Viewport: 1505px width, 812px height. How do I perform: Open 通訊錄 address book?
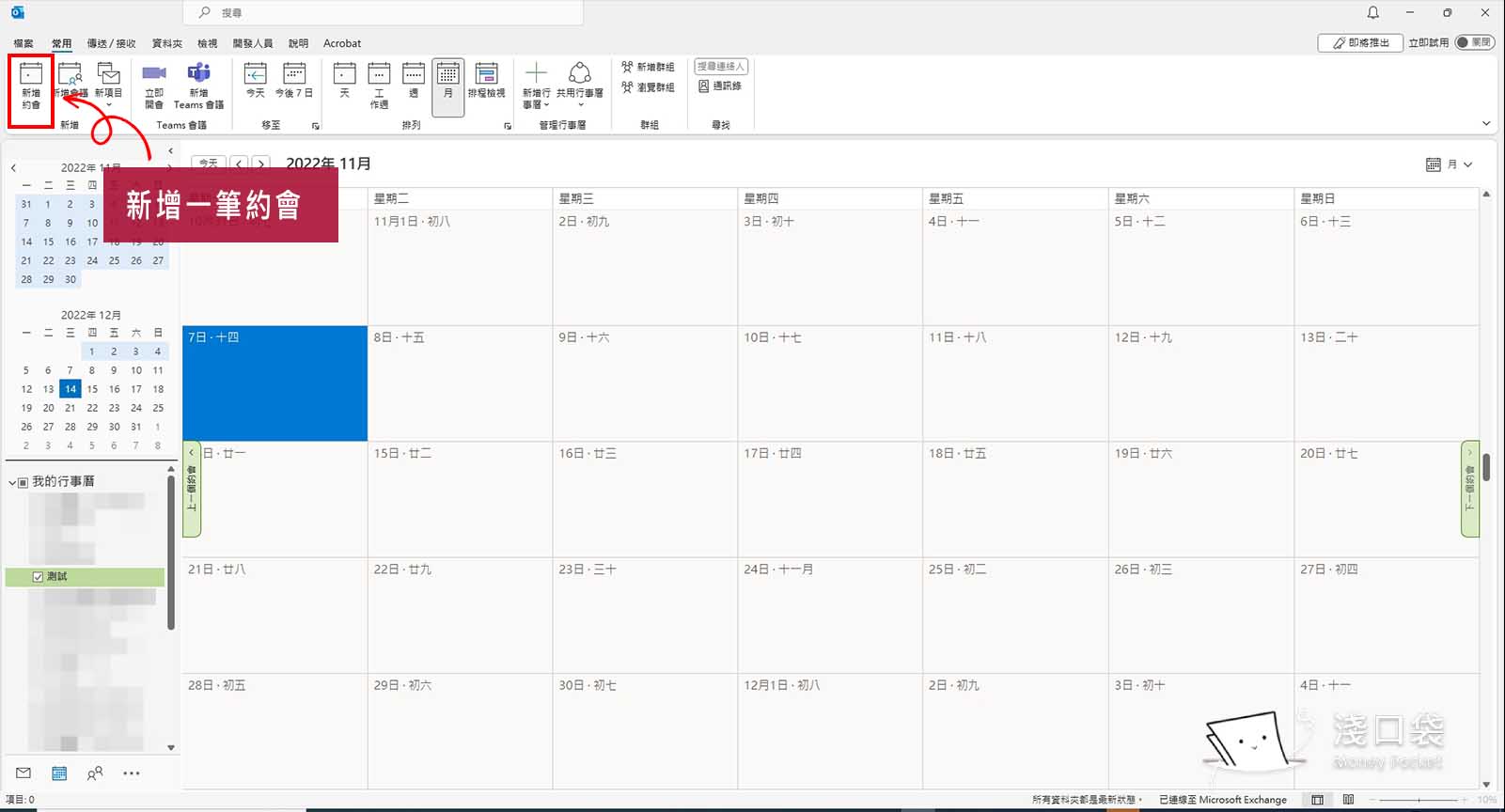click(720, 86)
